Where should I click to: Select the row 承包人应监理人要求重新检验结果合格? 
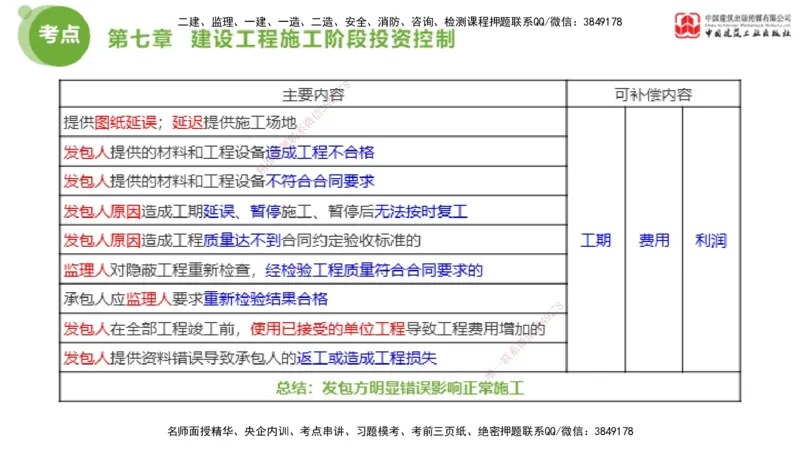(313, 299)
